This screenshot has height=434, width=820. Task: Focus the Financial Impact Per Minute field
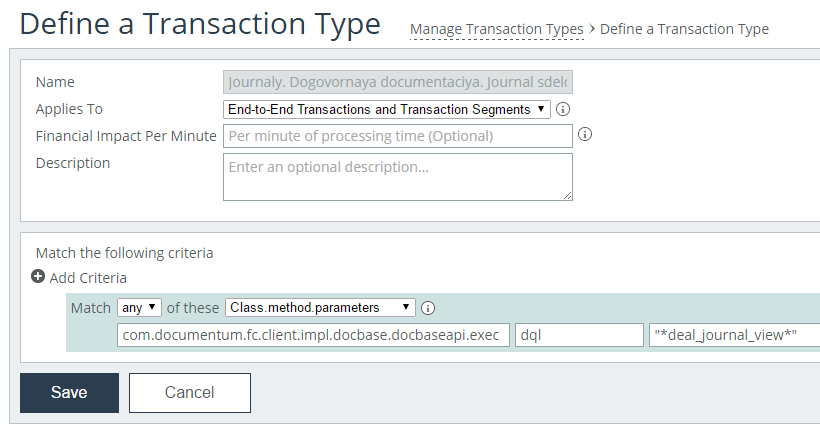tap(397, 136)
